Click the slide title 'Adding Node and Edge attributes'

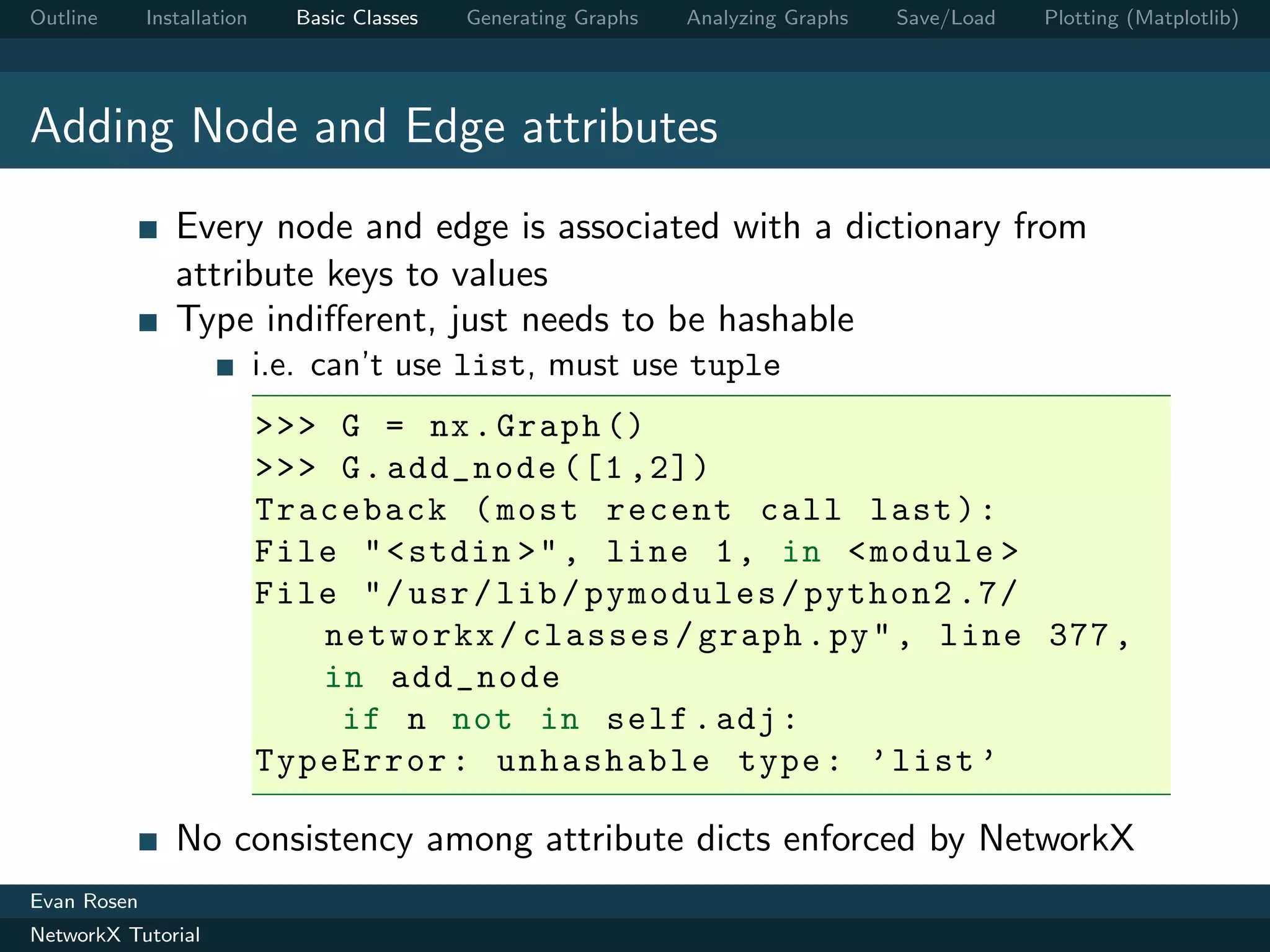(375, 127)
